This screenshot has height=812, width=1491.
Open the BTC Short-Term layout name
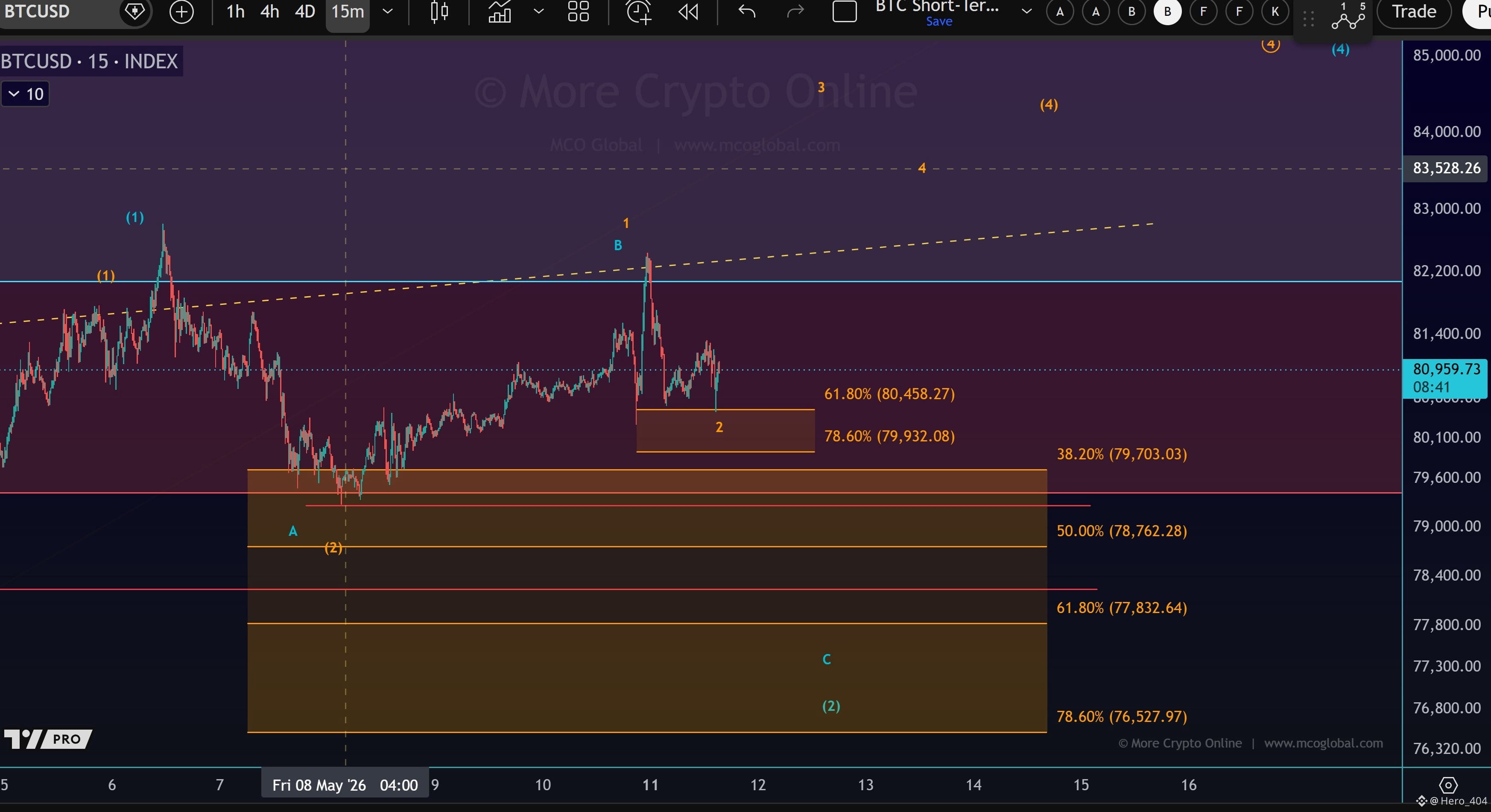pos(937,6)
